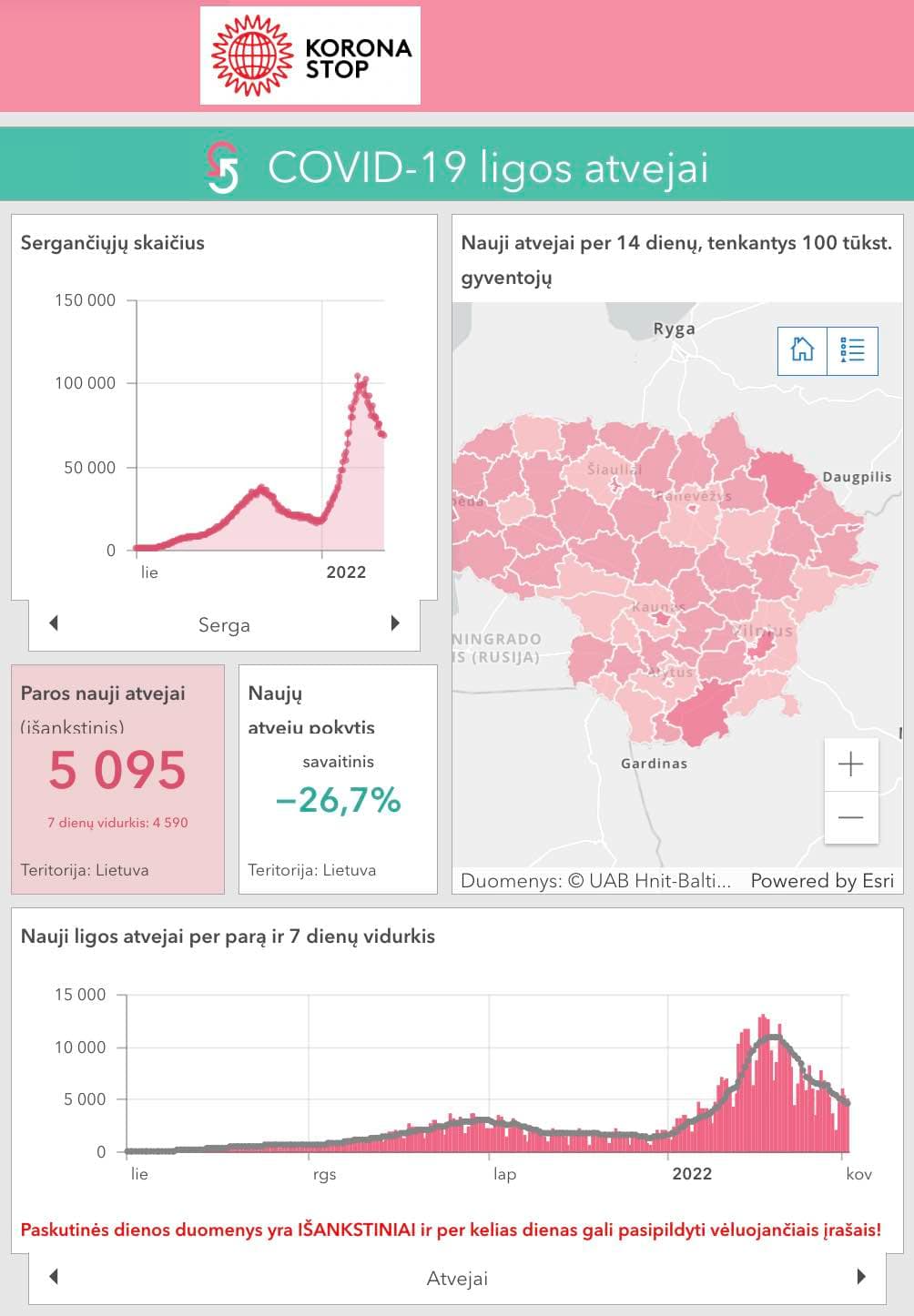Image resolution: width=914 pixels, height=1316 pixels.
Task: Click the COVID-19 circular arrow header icon
Action: click(223, 167)
